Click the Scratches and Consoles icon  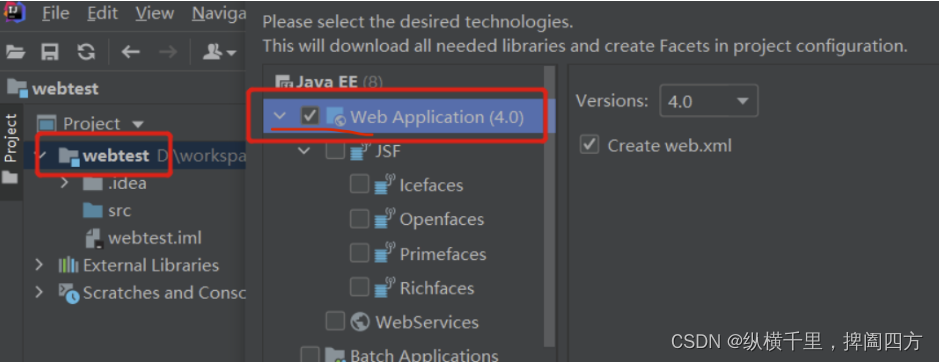pos(69,293)
